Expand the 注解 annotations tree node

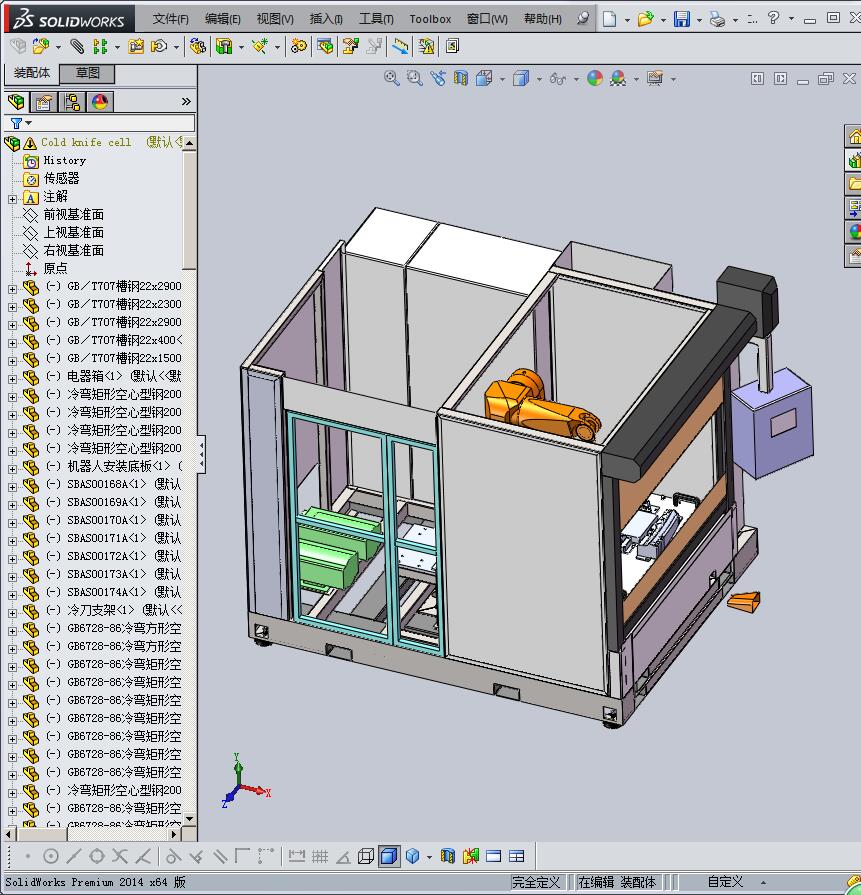[12, 198]
